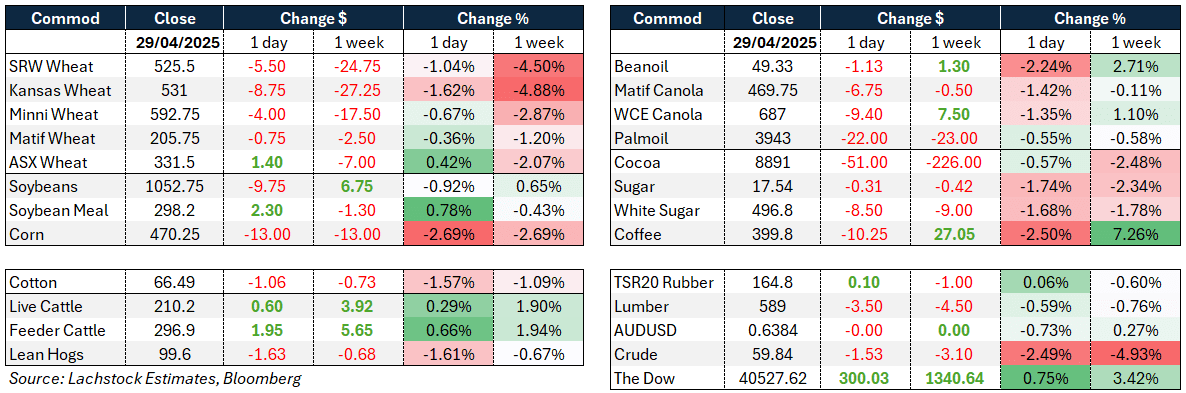Select the SRW Wheat commodity cell
This screenshot has width=1186, height=393.
(x=65, y=67)
